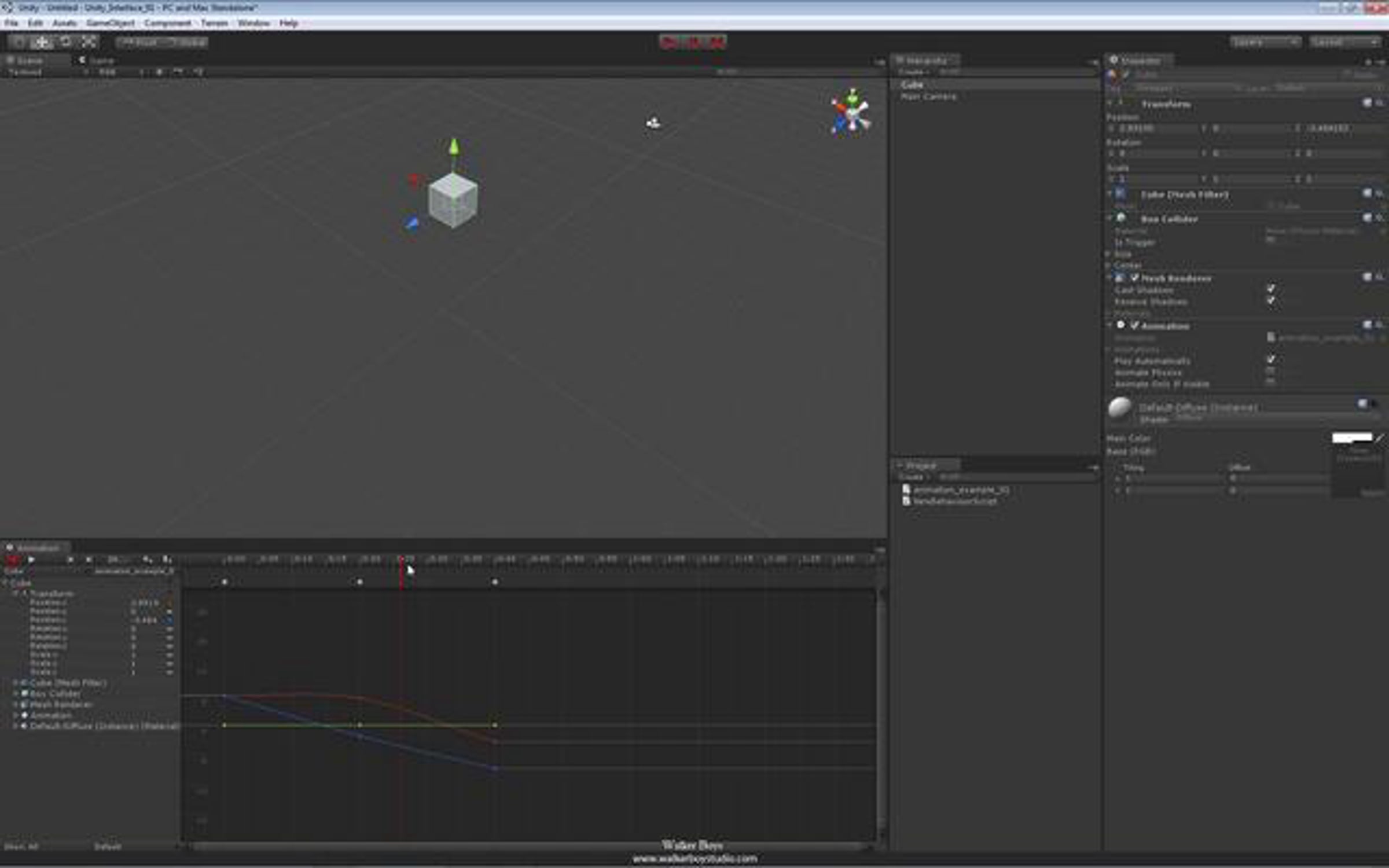The width and height of the screenshot is (1389, 868).
Task: Expand Cube (Mesh Filter) in Animation tree
Action: tap(16, 683)
